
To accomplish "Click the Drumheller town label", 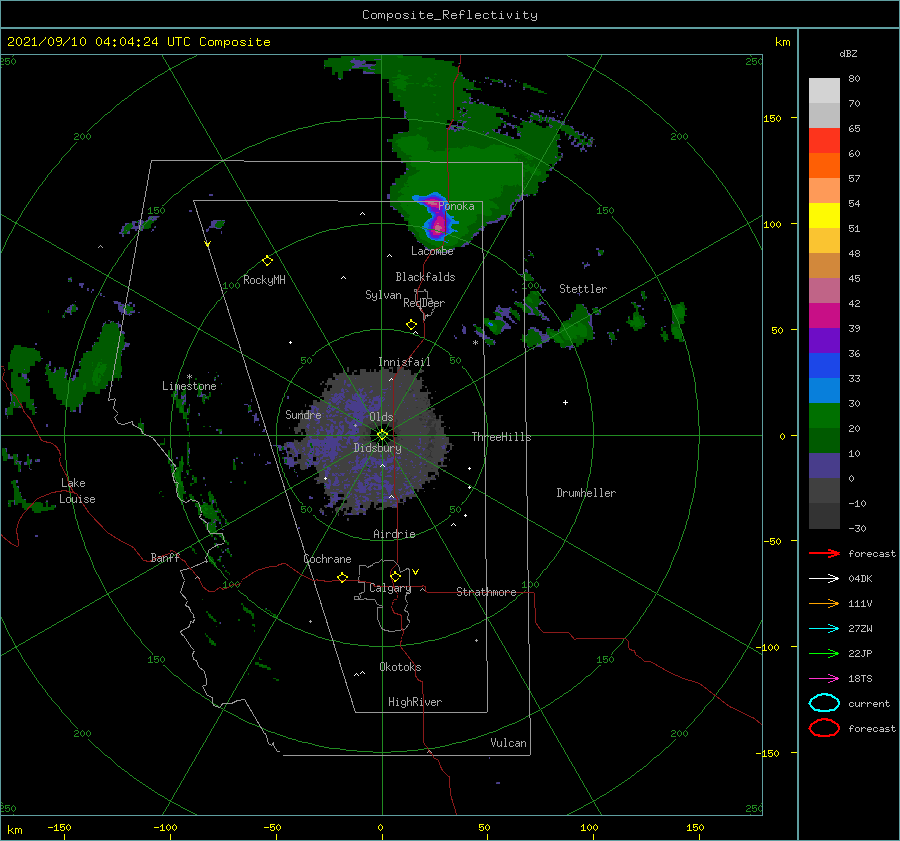I will [x=586, y=493].
